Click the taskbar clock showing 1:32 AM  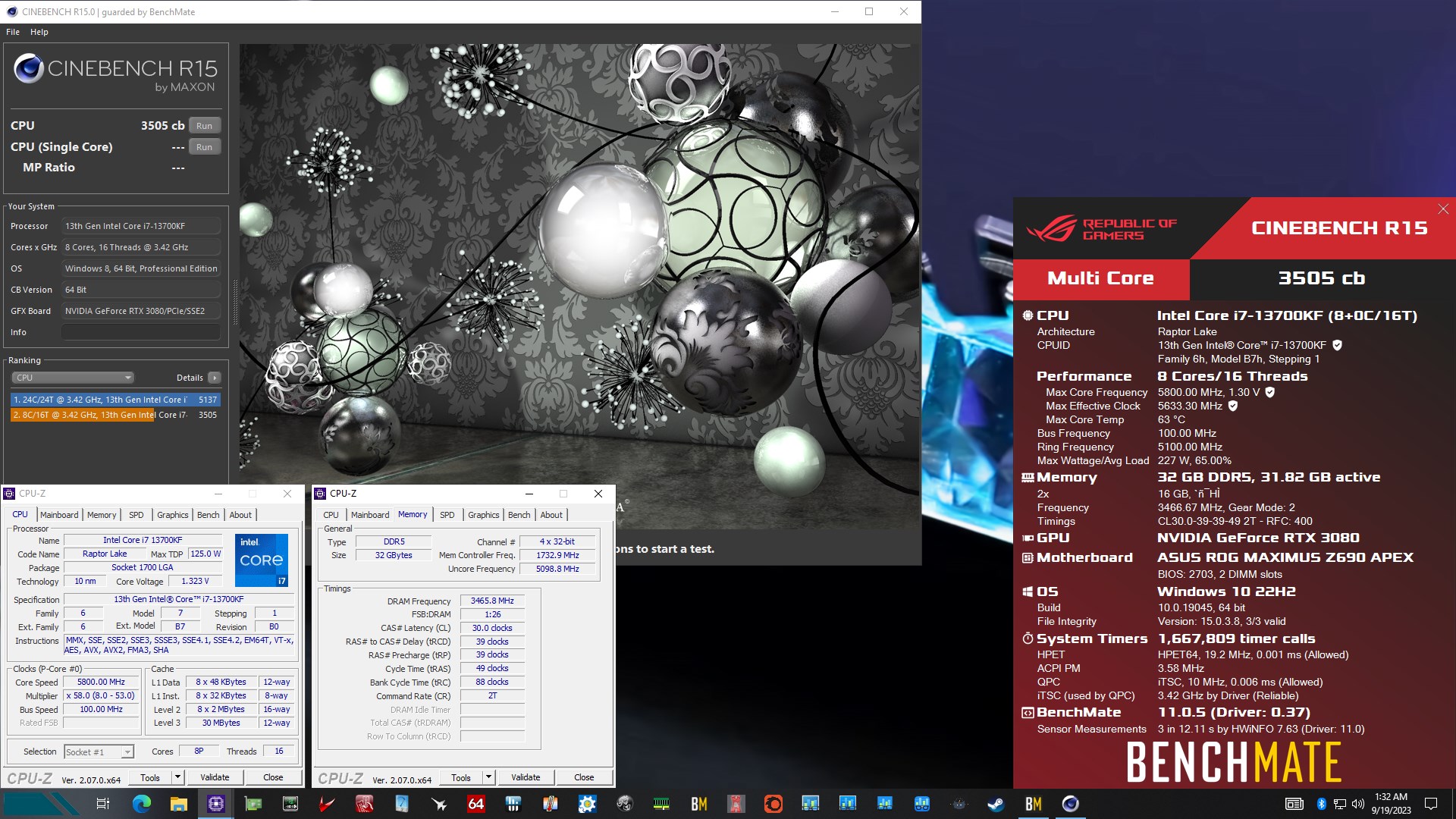click(x=1391, y=804)
